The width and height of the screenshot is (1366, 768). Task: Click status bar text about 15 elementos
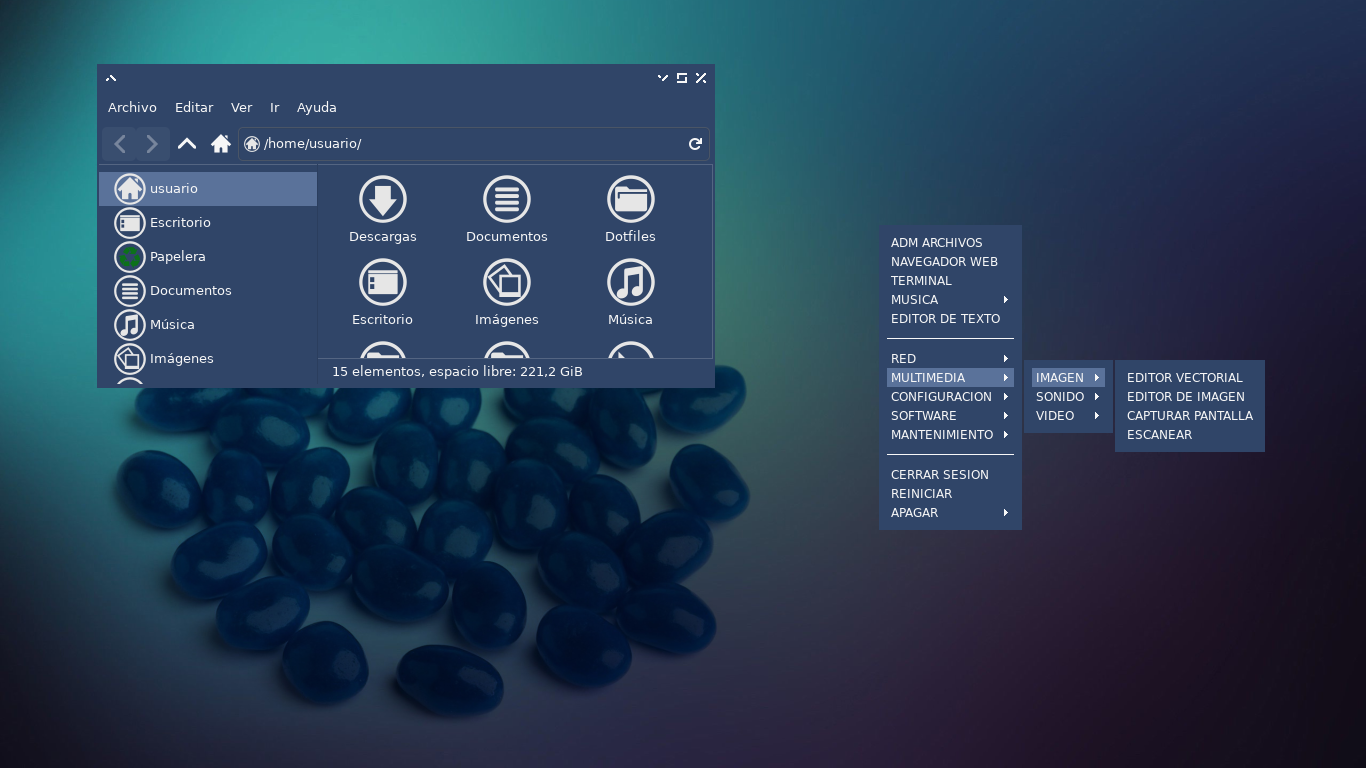coord(457,372)
